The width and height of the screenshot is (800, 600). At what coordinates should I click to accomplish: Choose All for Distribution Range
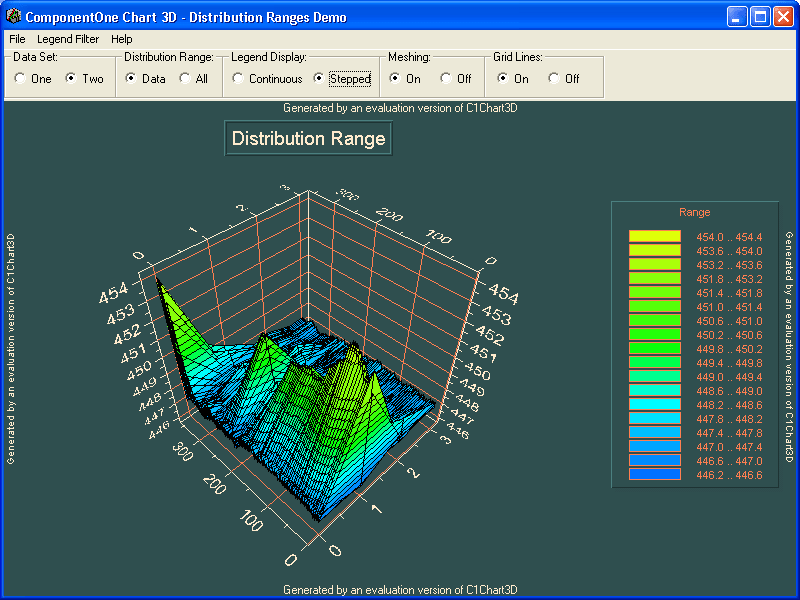click(x=186, y=79)
